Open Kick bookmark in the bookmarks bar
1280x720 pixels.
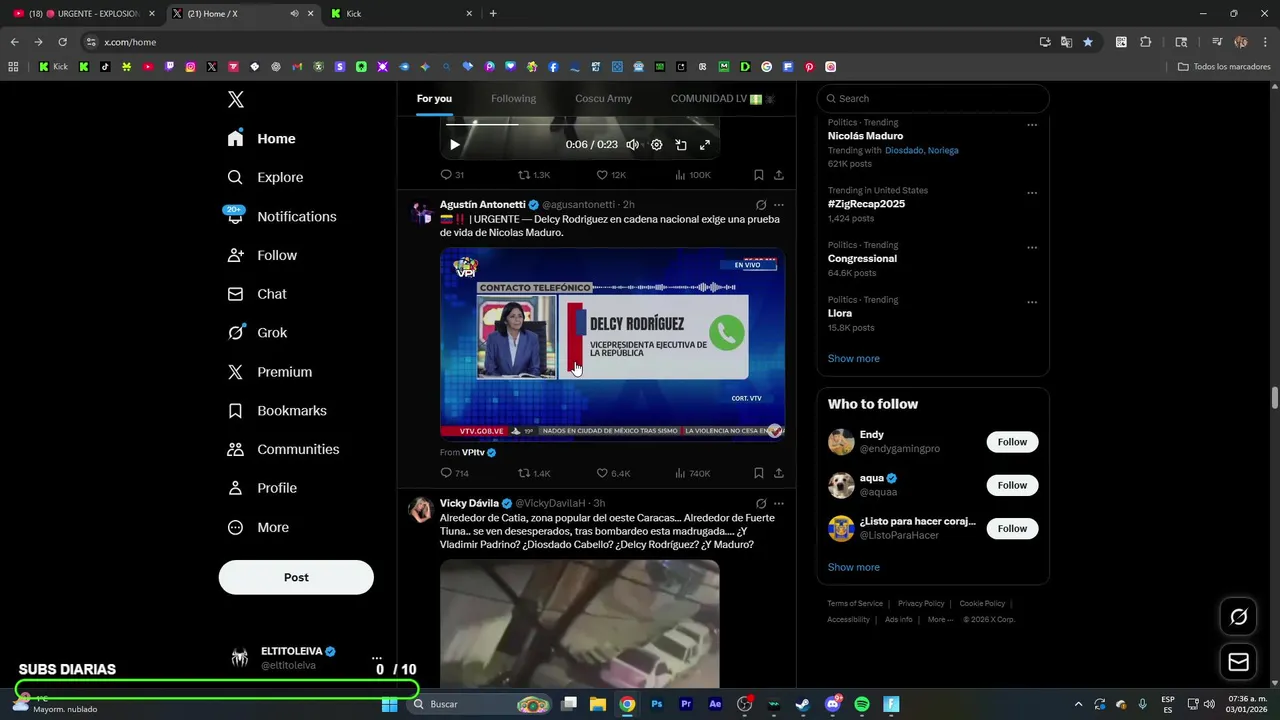tap(53, 67)
